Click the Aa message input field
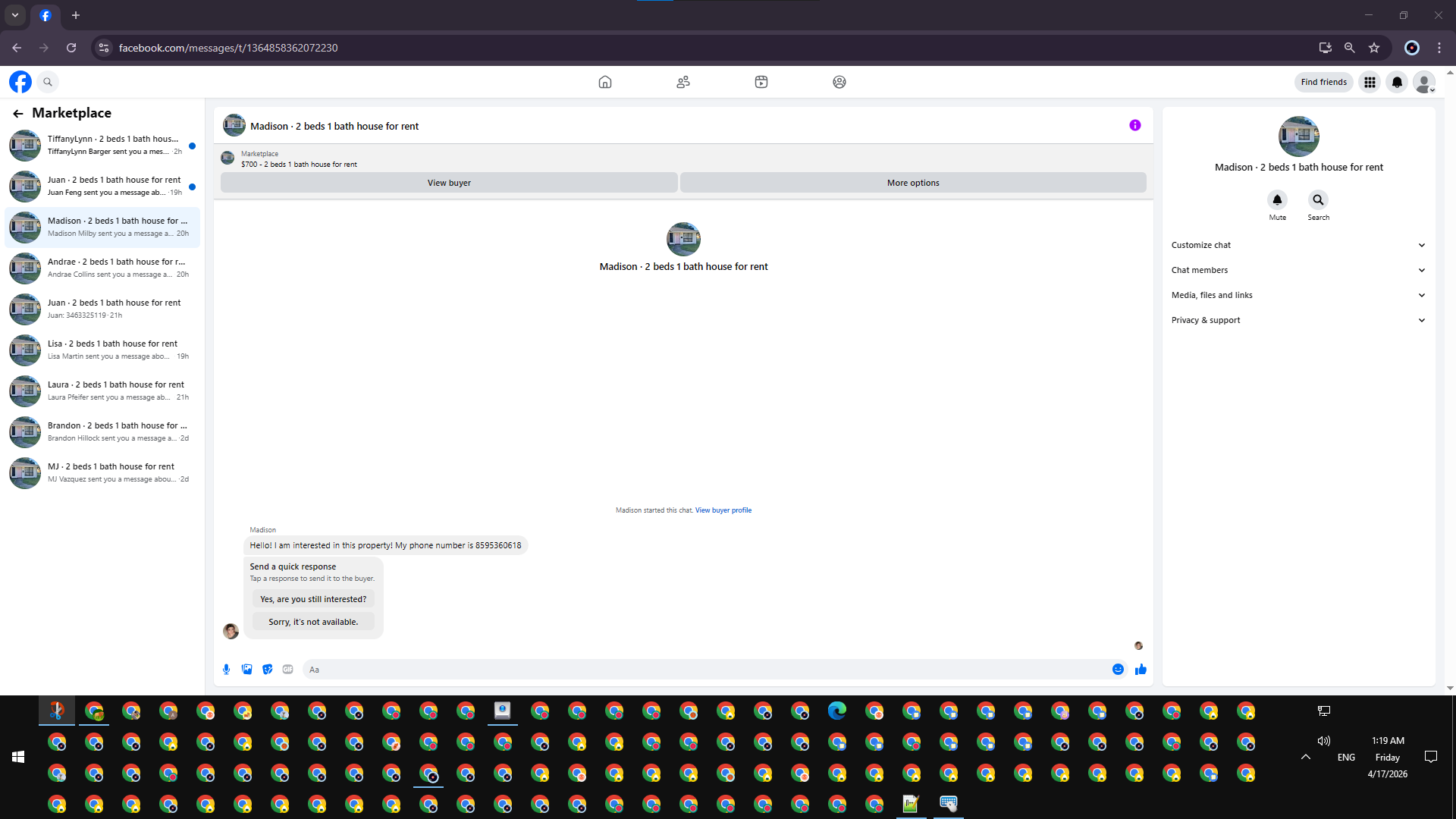The width and height of the screenshot is (1456, 819). pyautogui.click(x=705, y=670)
